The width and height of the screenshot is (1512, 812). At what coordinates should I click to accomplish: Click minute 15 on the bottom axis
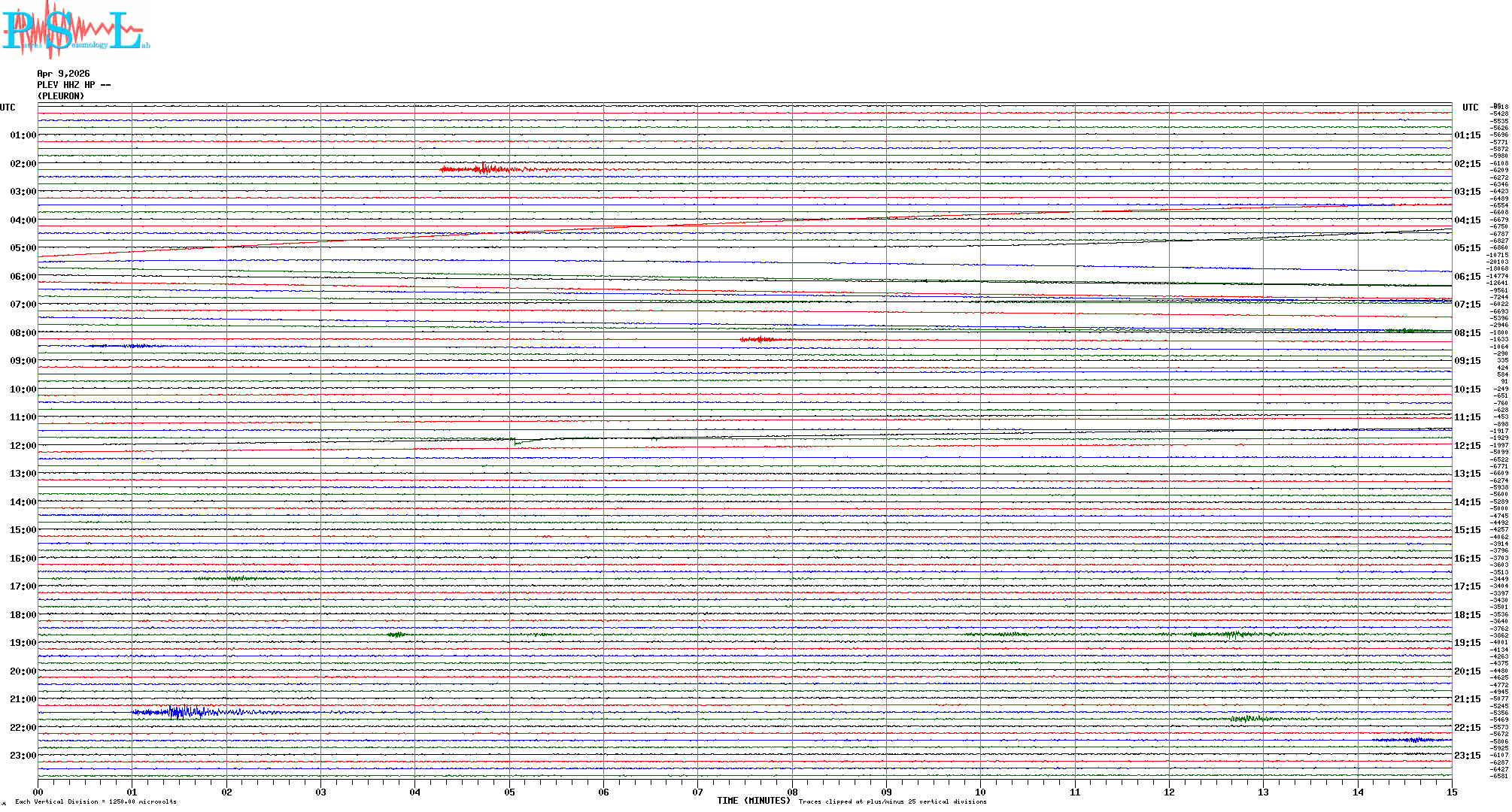[1451, 792]
